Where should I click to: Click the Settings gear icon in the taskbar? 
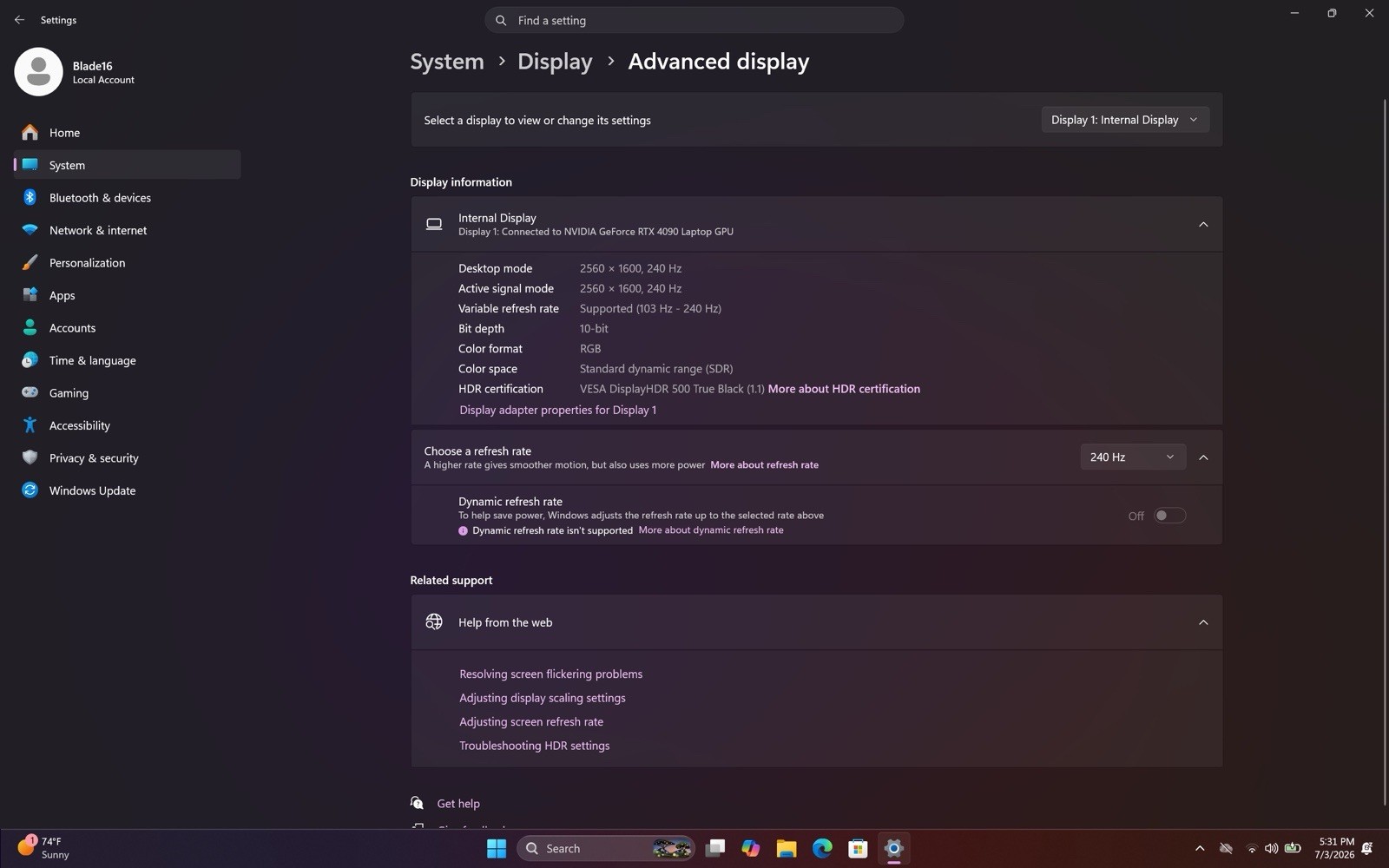(893, 848)
